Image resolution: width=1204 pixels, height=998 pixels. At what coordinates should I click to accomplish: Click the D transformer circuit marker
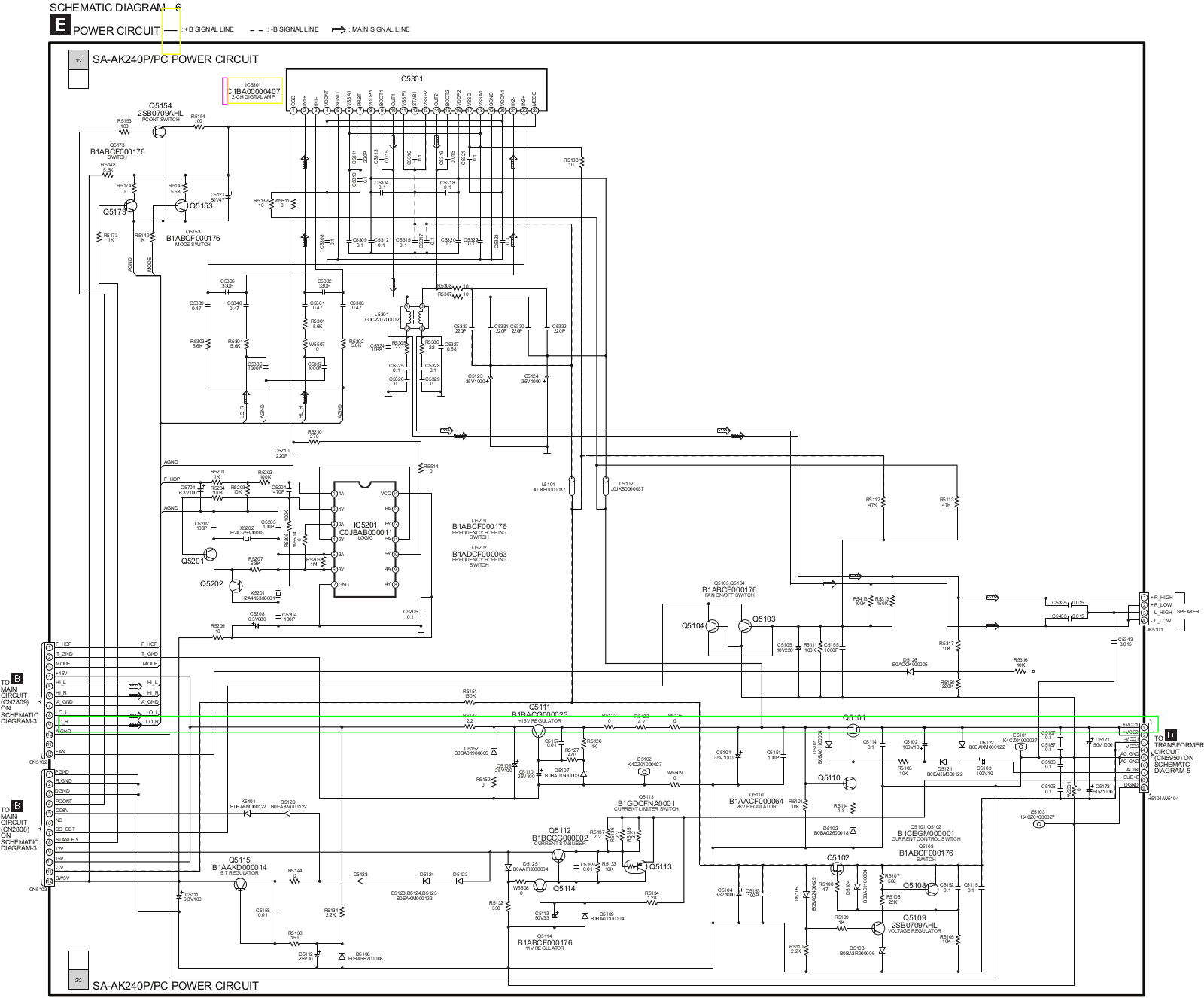1170,735
